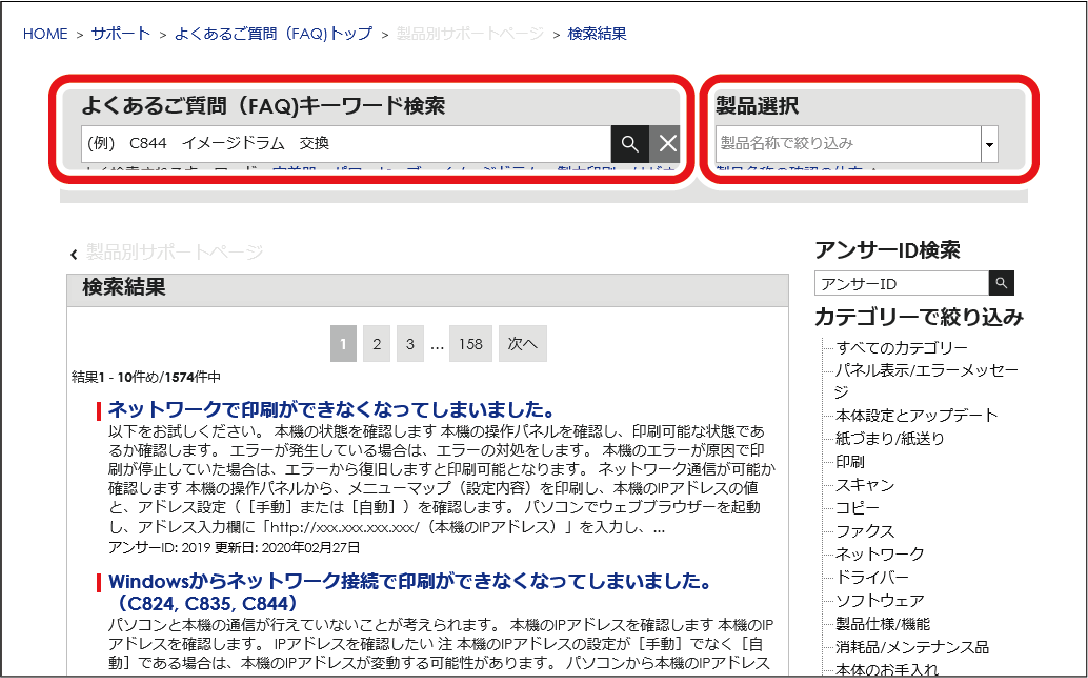Filter by スキャン category

[x=865, y=485]
